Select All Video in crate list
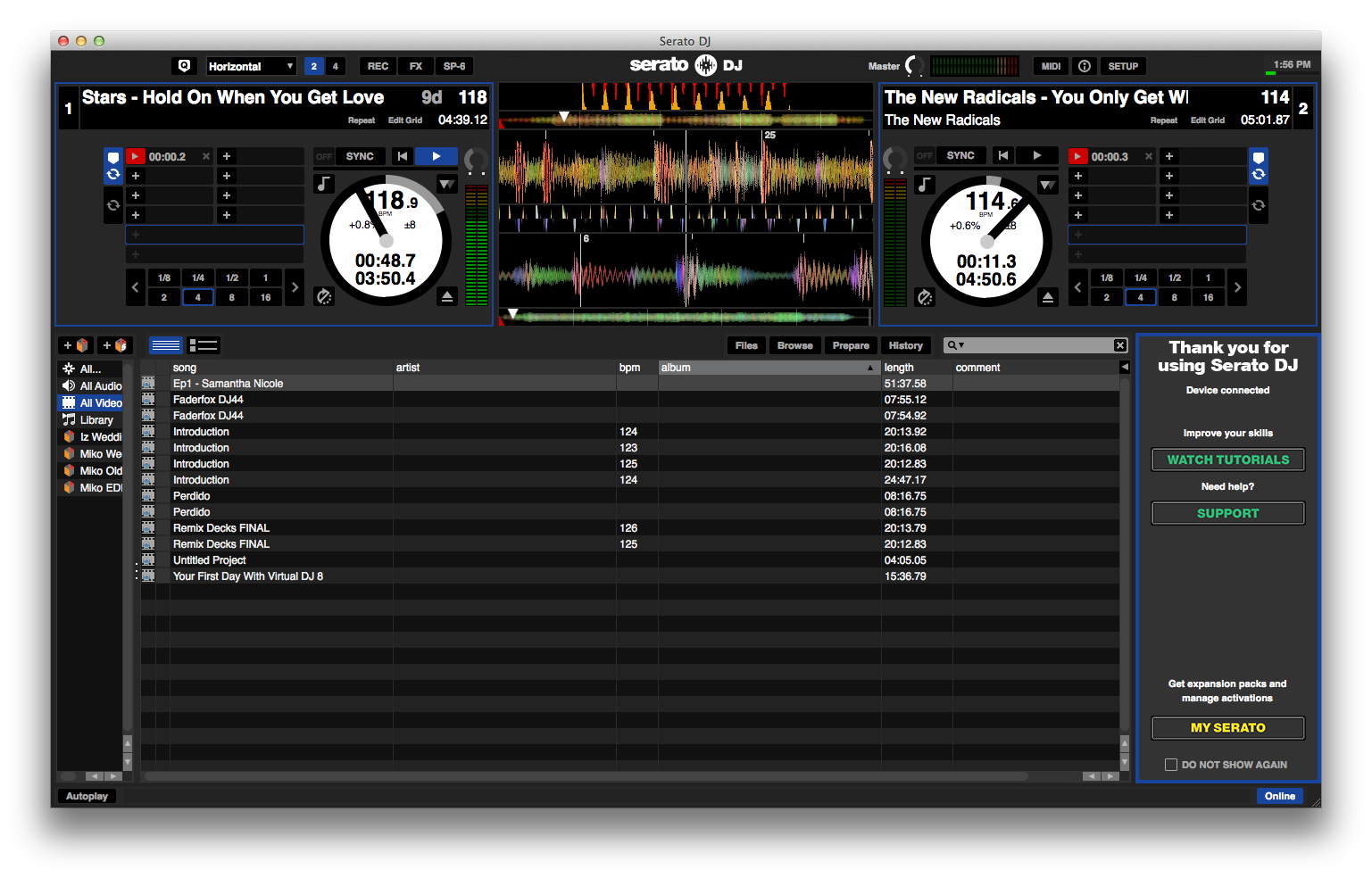The width and height of the screenshot is (1372, 878). (x=90, y=403)
